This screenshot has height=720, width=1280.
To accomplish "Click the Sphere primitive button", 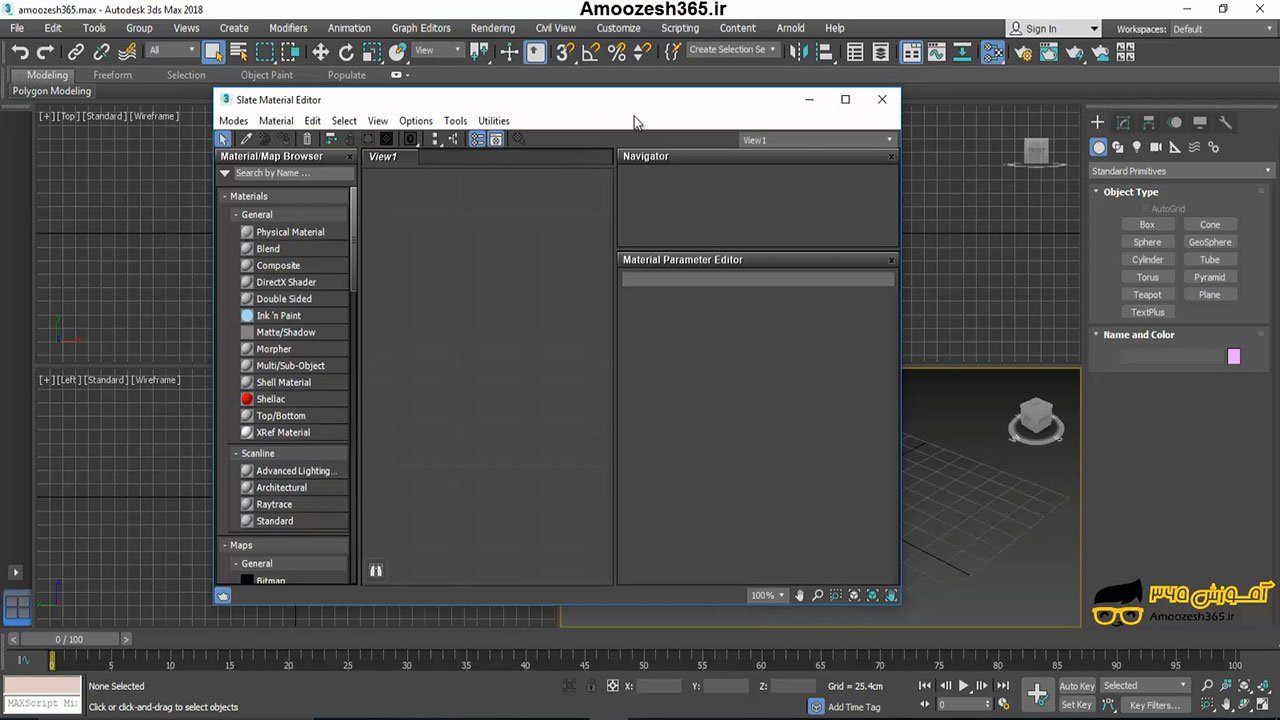I will point(1147,242).
